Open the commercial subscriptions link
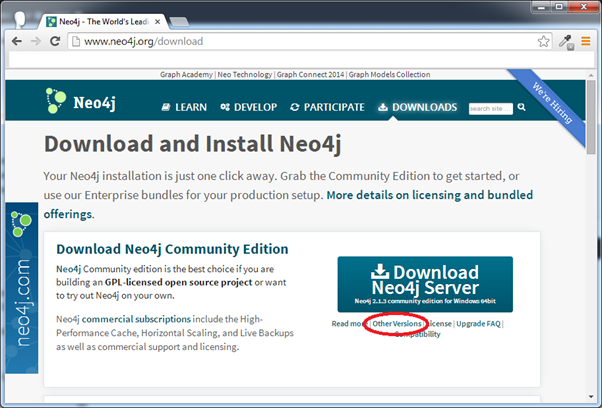This screenshot has width=602, height=408. (x=136, y=319)
